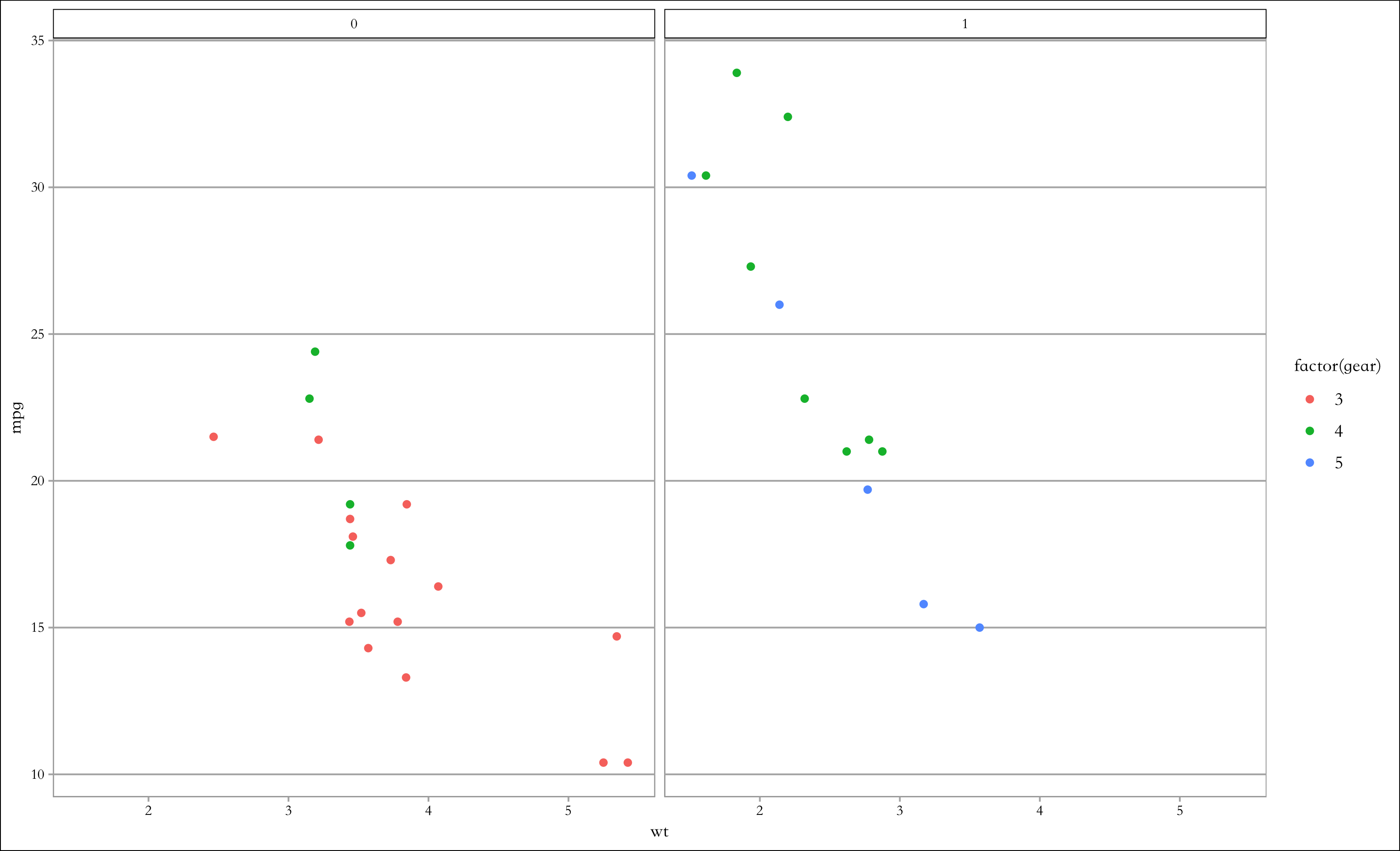Click the y-axis tick label 35
The width and height of the screenshot is (1400, 851).
37,41
